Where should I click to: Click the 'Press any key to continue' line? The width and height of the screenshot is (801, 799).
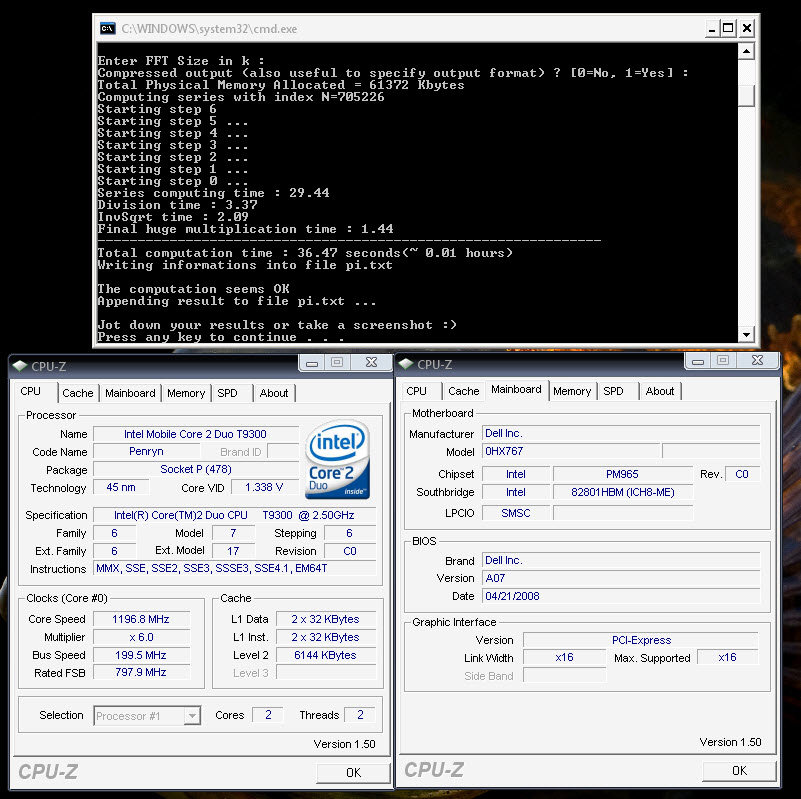tap(221, 337)
